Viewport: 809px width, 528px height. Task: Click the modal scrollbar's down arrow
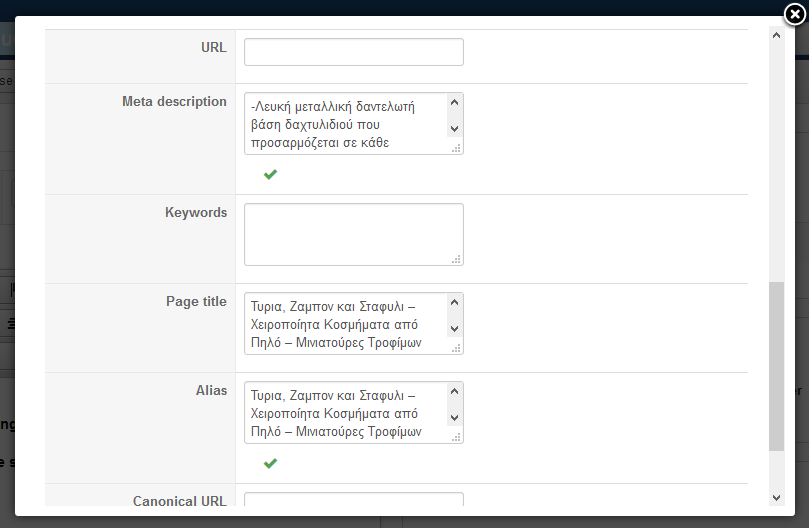(x=776, y=497)
